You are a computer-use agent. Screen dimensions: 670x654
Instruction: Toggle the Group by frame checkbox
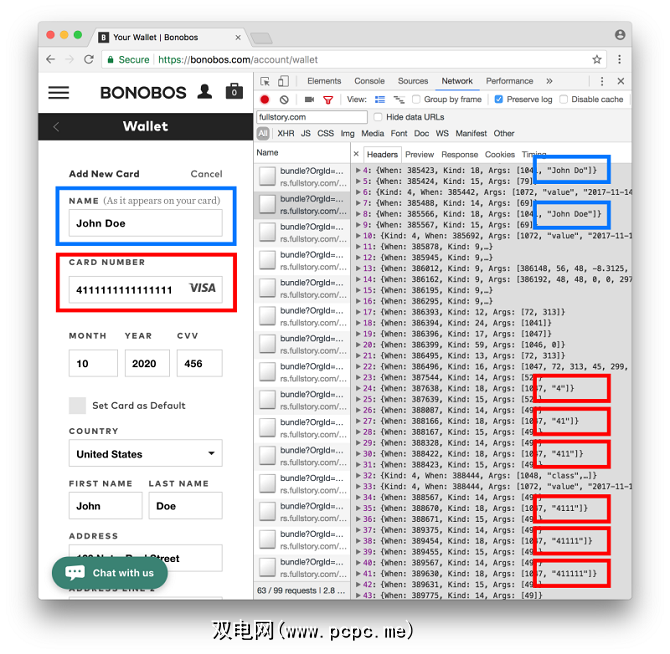click(416, 100)
